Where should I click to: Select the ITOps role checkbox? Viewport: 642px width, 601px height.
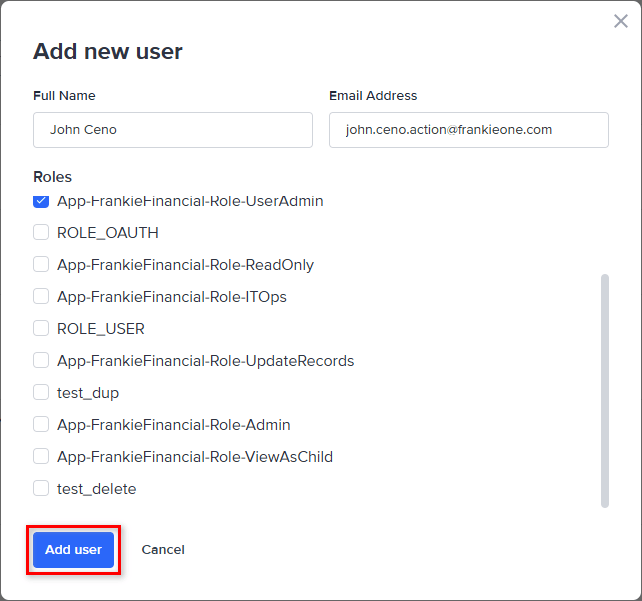click(41, 297)
